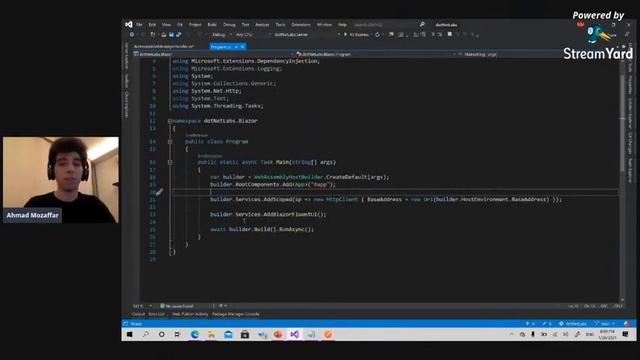Click the taskbar clock and date
This screenshot has width=640, height=360.
[x=607, y=334]
